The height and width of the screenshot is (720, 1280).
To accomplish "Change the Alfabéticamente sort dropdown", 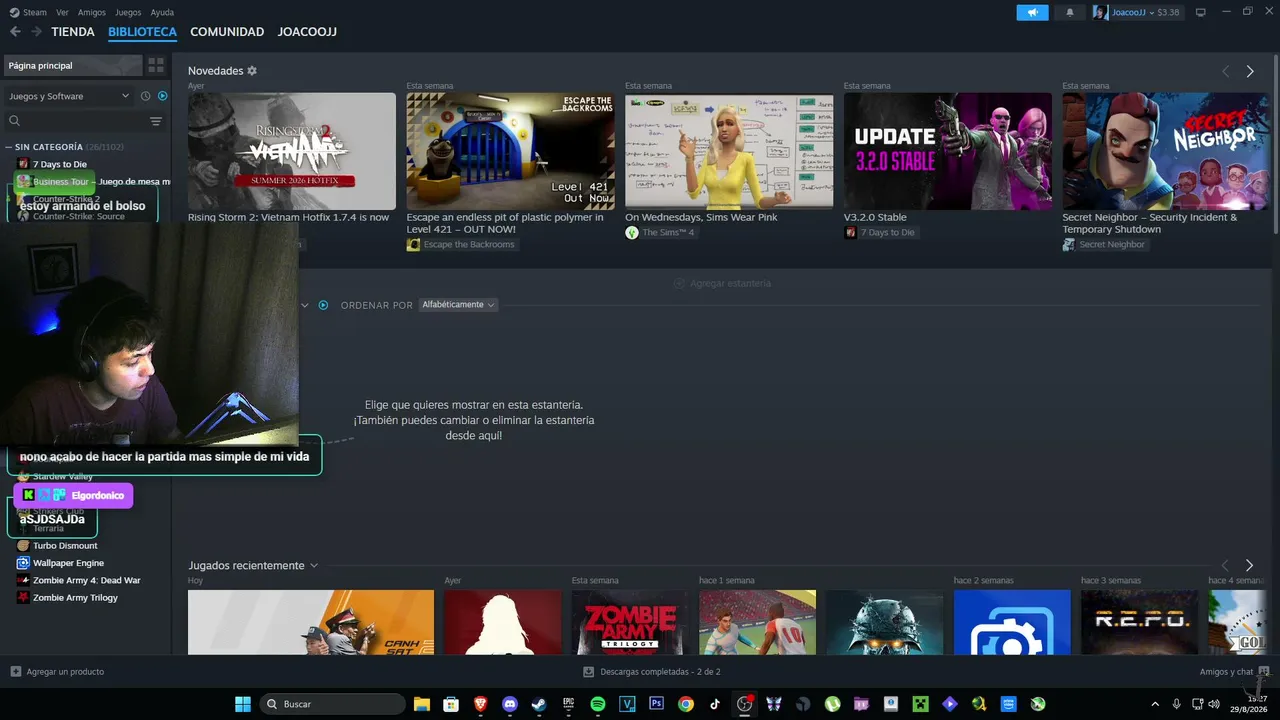I will (459, 305).
